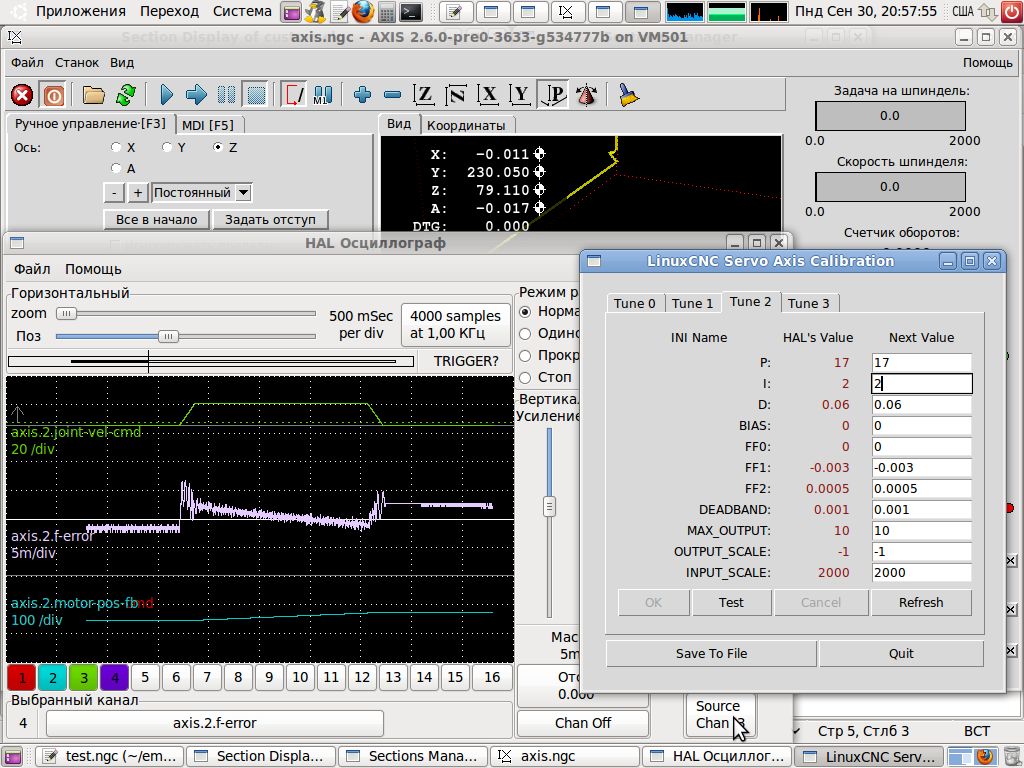The image size is (1024, 768).
Task: Clear live plot with brush icon
Action: (x=628, y=95)
